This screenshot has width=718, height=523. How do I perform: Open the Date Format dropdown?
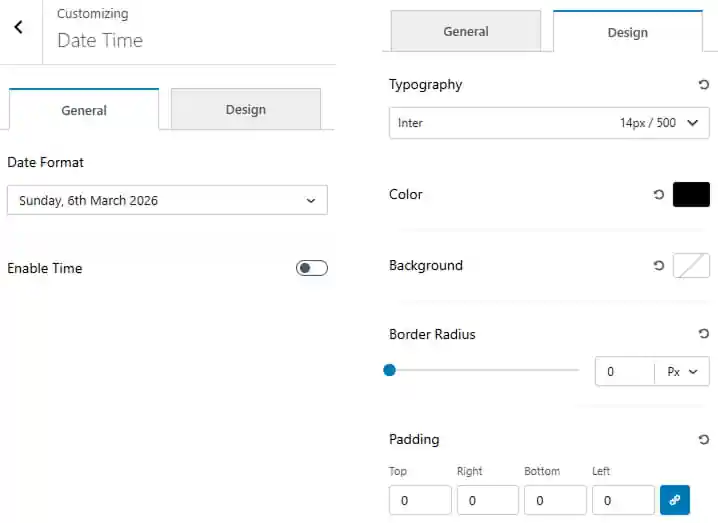click(x=167, y=200)
